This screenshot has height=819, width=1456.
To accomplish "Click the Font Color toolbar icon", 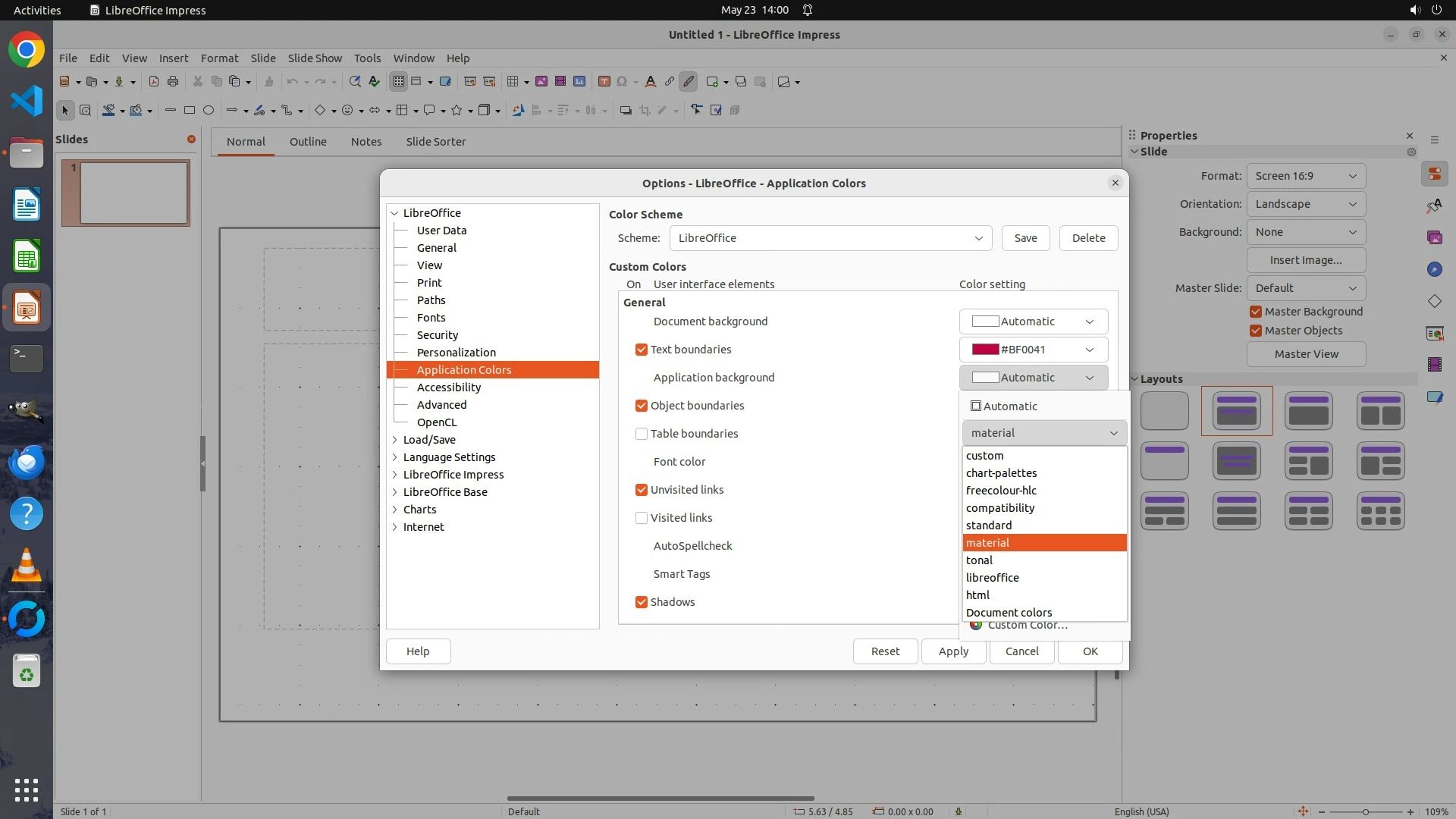I will pyautogui.click(x=650, y=82).
